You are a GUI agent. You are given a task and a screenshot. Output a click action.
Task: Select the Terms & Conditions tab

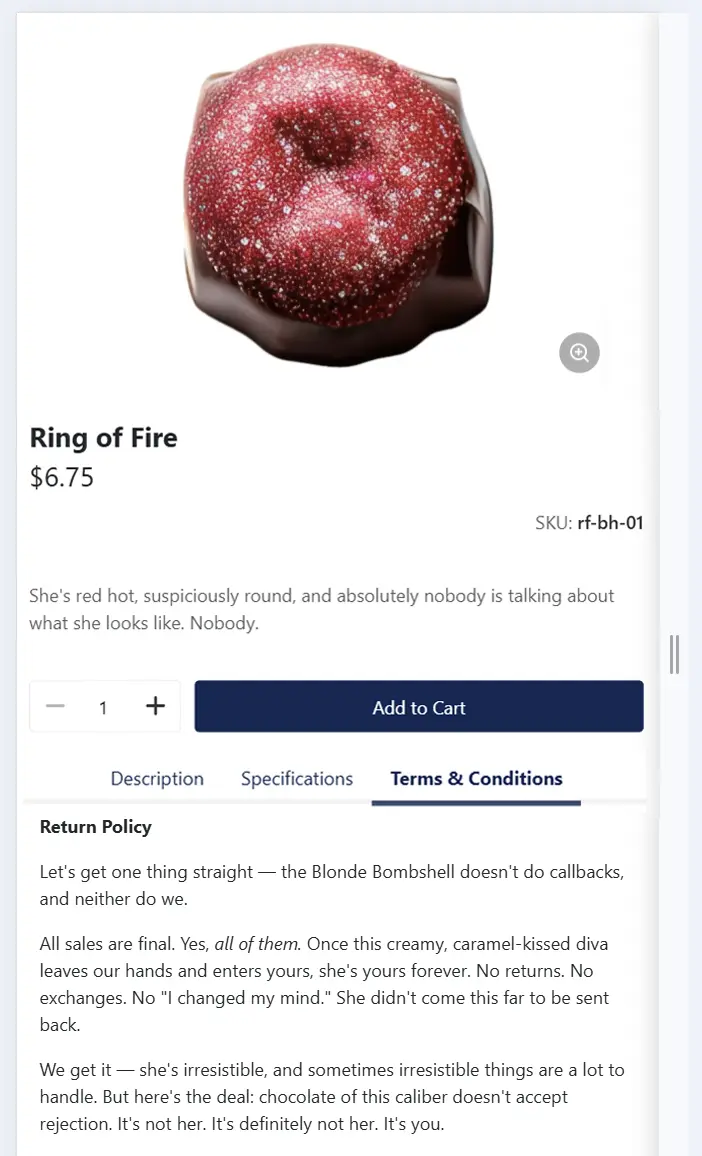coord(476,779)
